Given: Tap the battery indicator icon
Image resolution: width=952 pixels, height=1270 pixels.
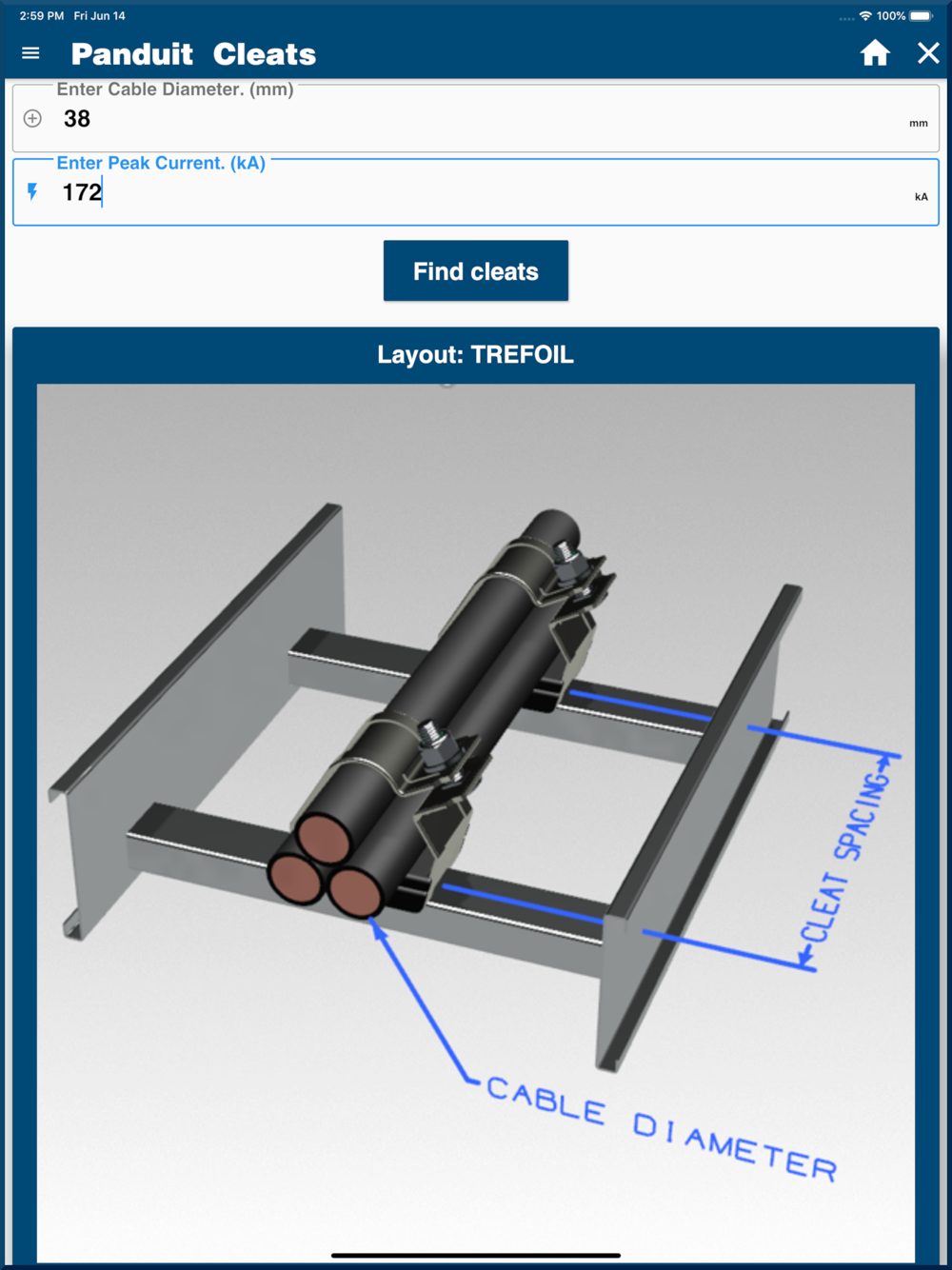Looking at the screenshot, I should point(922,16).
